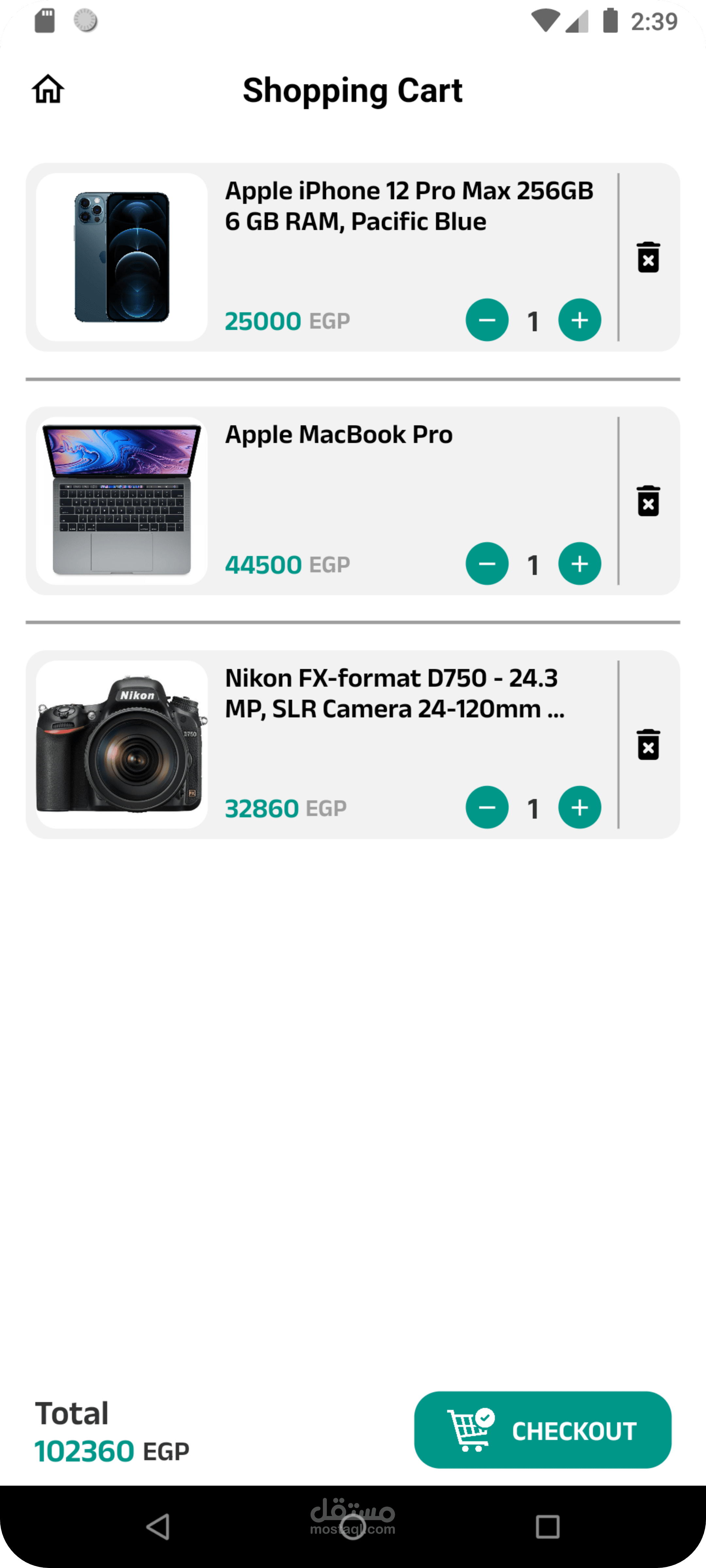The image size is (706, 1568).
Task: Open the MacBook Pro product image
Action: (x=122, y=500)
